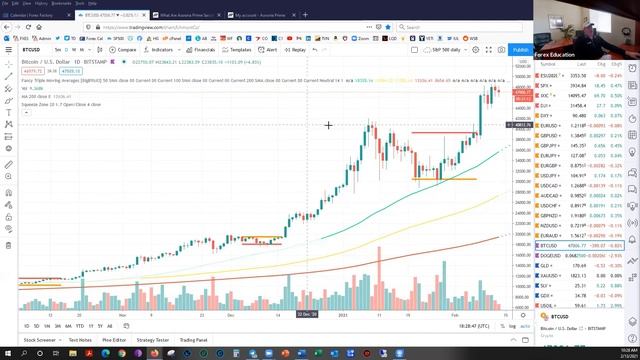Screen dimensions: 640x360
Task: Open the Financials menu
Action: tap(200, 50)
